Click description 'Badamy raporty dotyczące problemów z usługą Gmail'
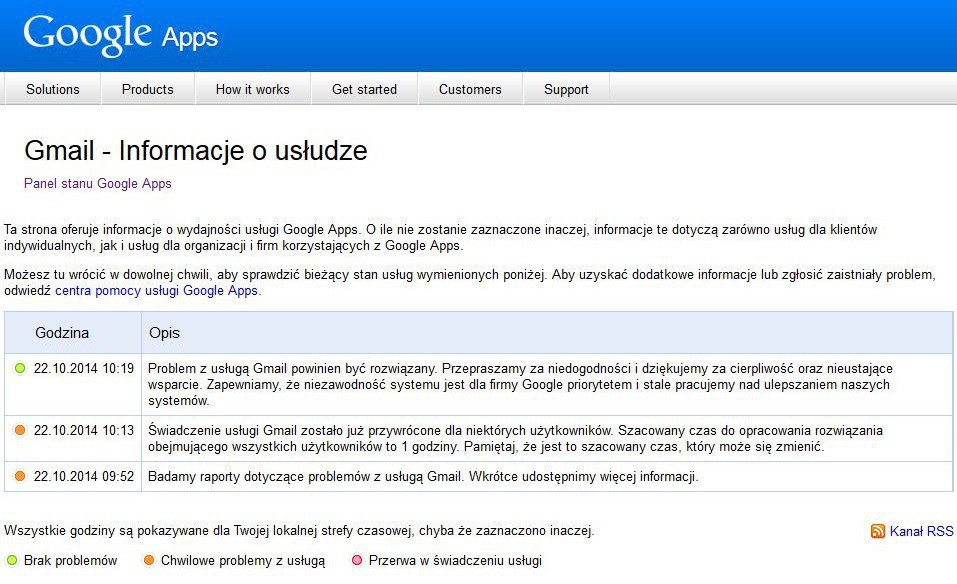Viewport: 957px width, 584px height. pos(423,476)
